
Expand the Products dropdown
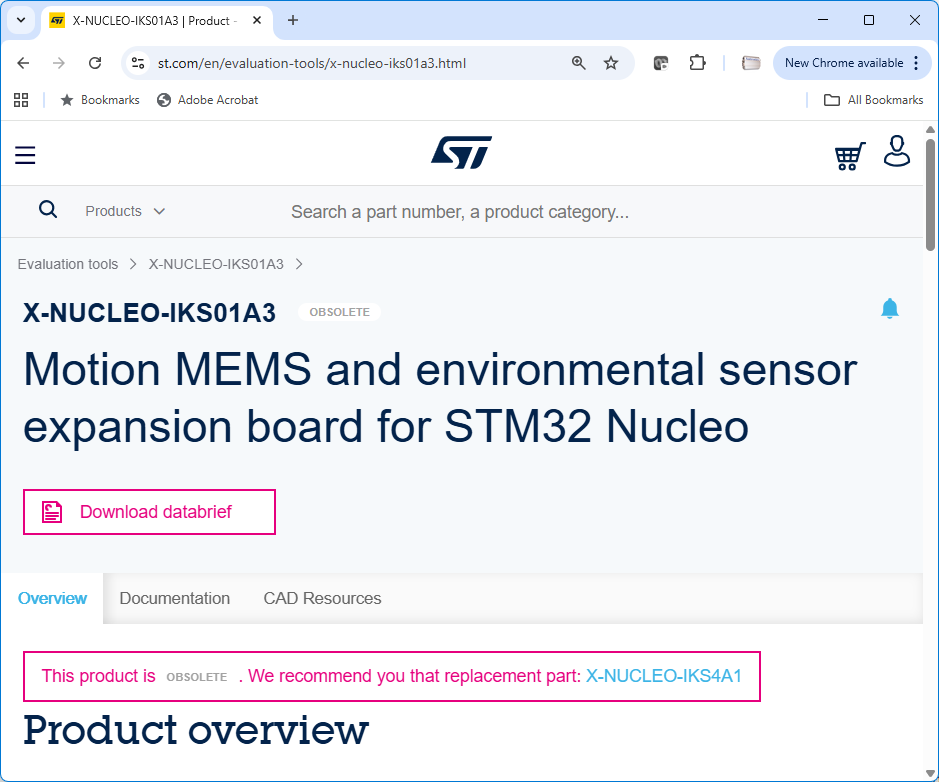click(125, 211)
